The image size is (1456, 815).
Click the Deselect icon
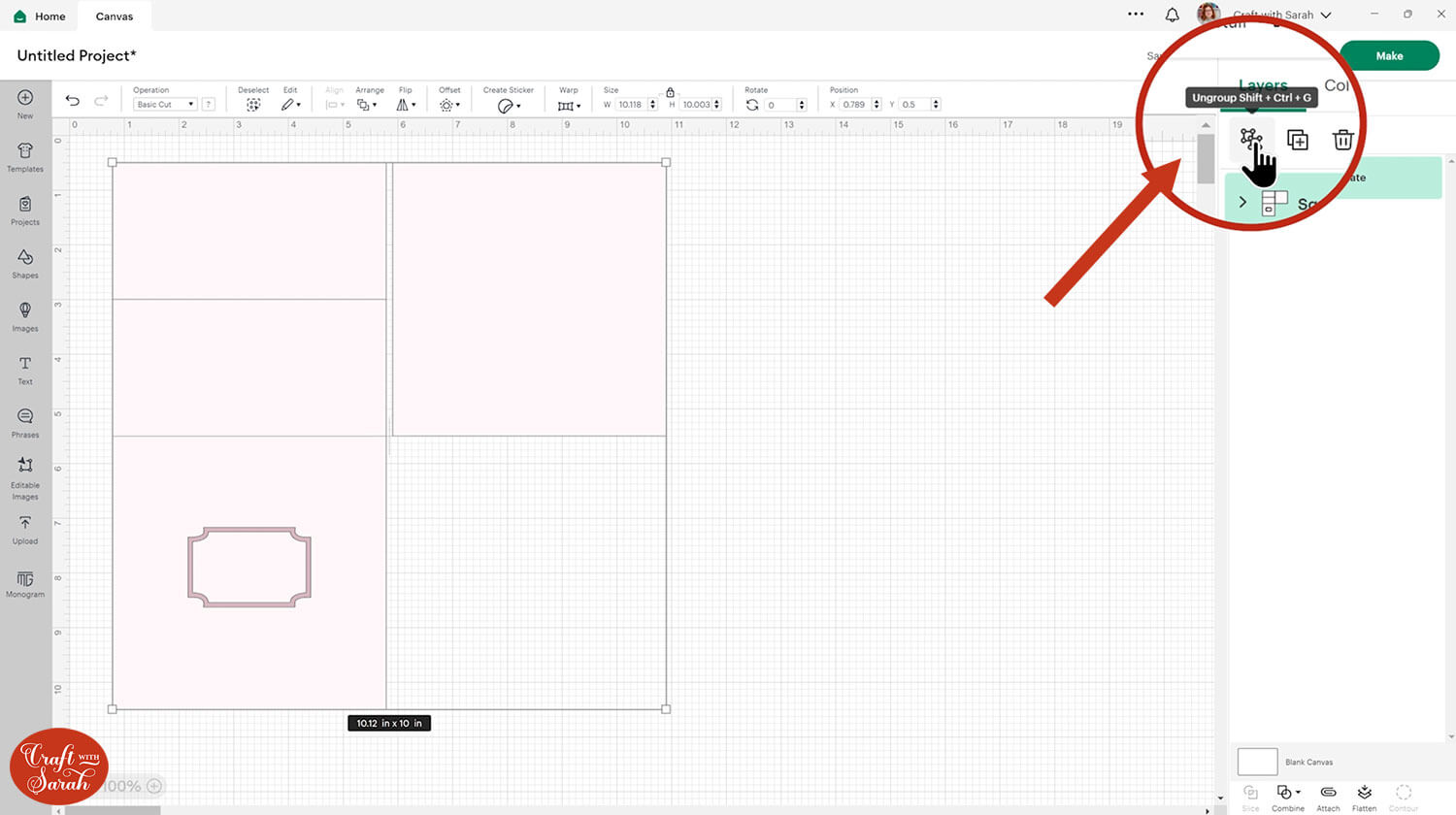pos(253,105)
